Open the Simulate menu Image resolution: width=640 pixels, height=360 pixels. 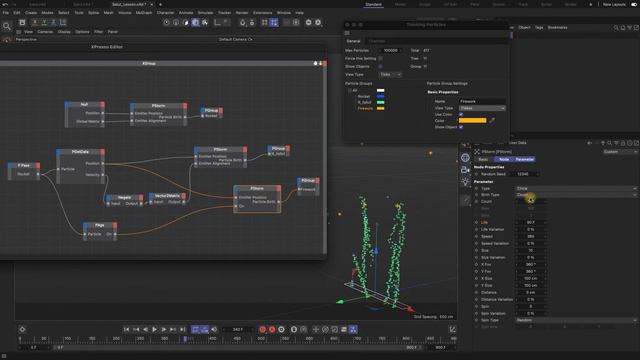[x=205, y=13]
